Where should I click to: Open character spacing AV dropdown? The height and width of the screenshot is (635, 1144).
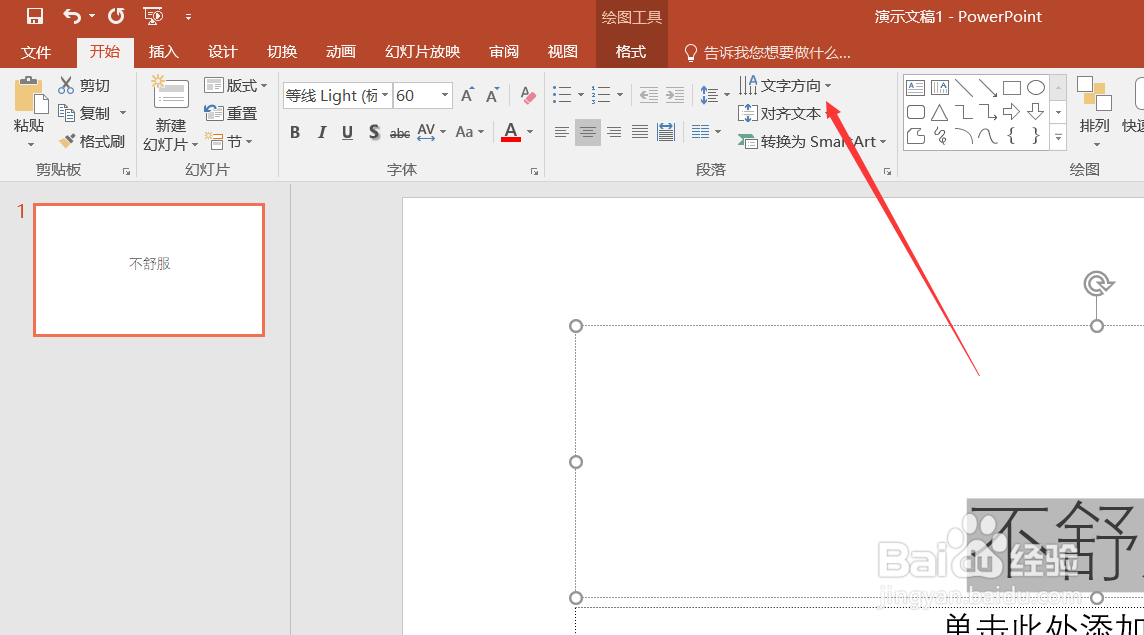click(431, 132)
